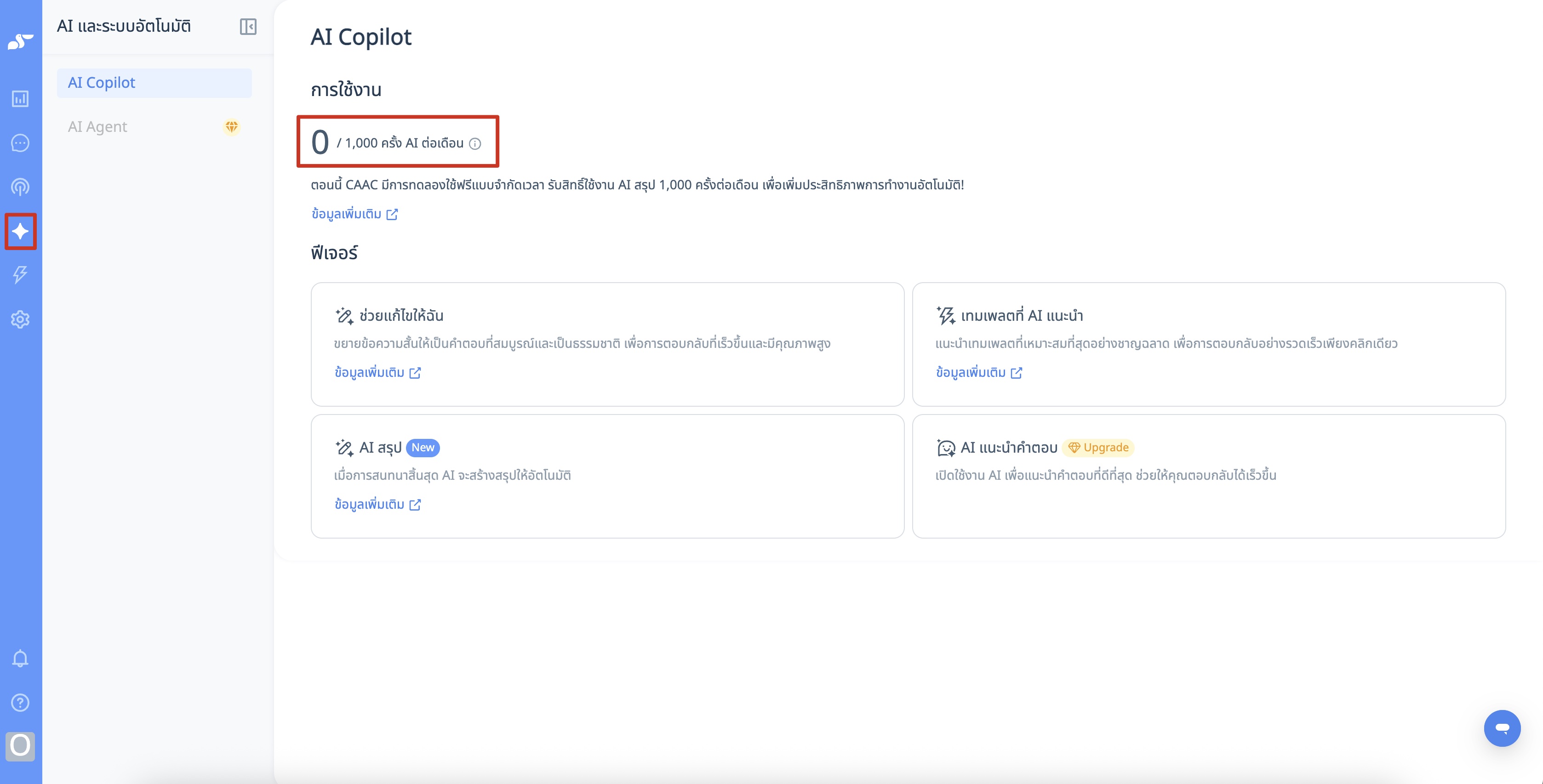Click the 0 usage count number
The image size is (1543, 784).
[320, 142]
